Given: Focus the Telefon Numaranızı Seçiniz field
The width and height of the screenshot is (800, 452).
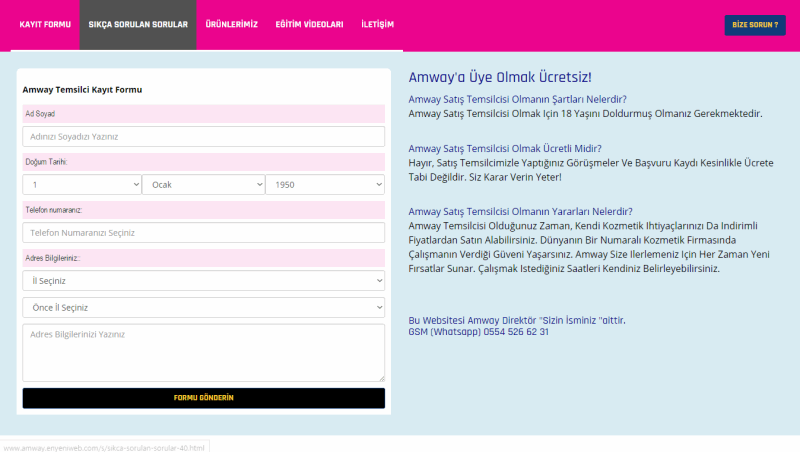Looking at the screenshot, I should coord(204,233).
